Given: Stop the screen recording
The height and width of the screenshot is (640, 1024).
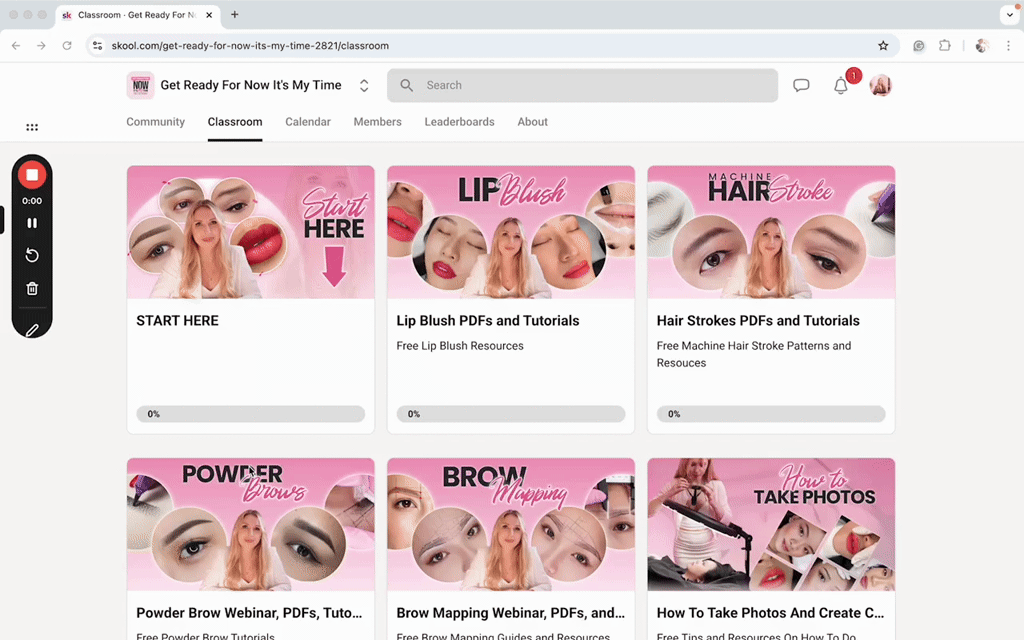Looking at the screenshot, I should [x=32, y=175].
